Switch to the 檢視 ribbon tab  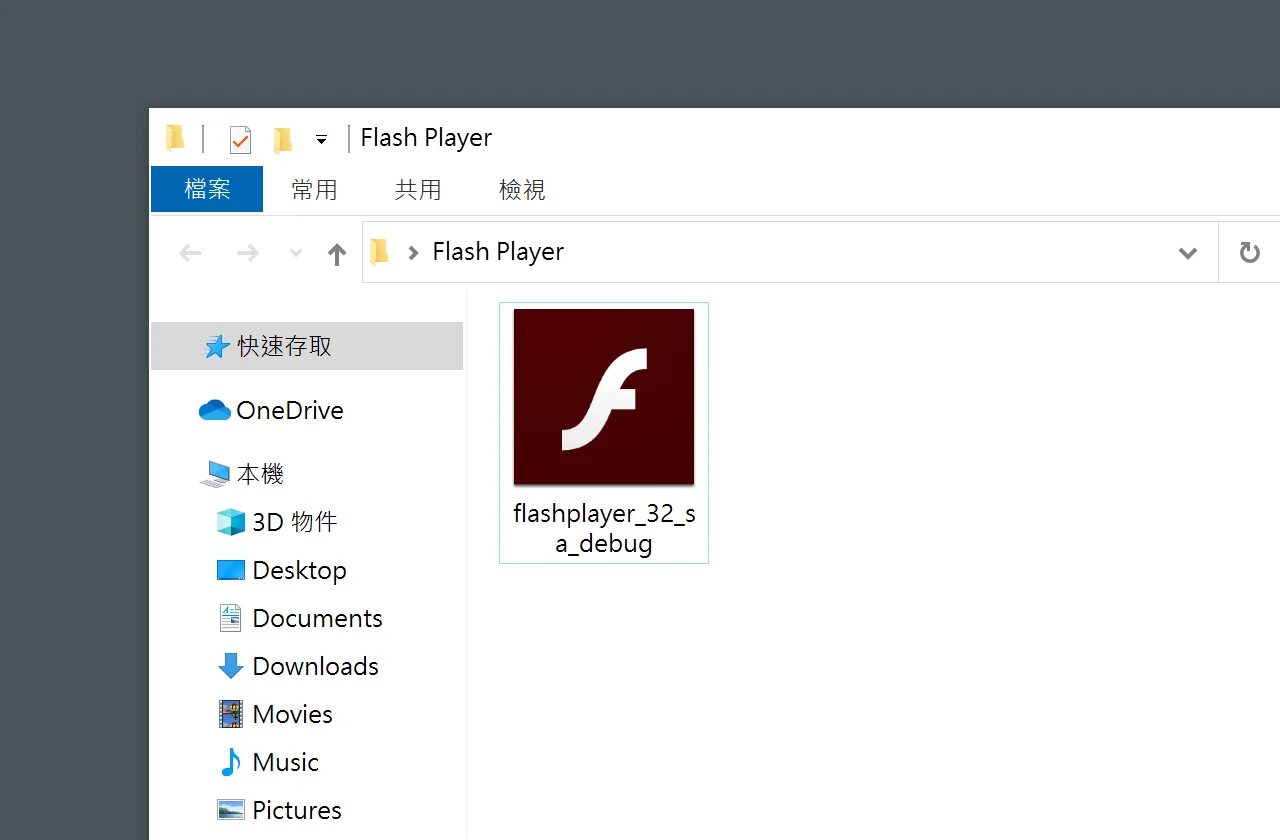(522, 189)
